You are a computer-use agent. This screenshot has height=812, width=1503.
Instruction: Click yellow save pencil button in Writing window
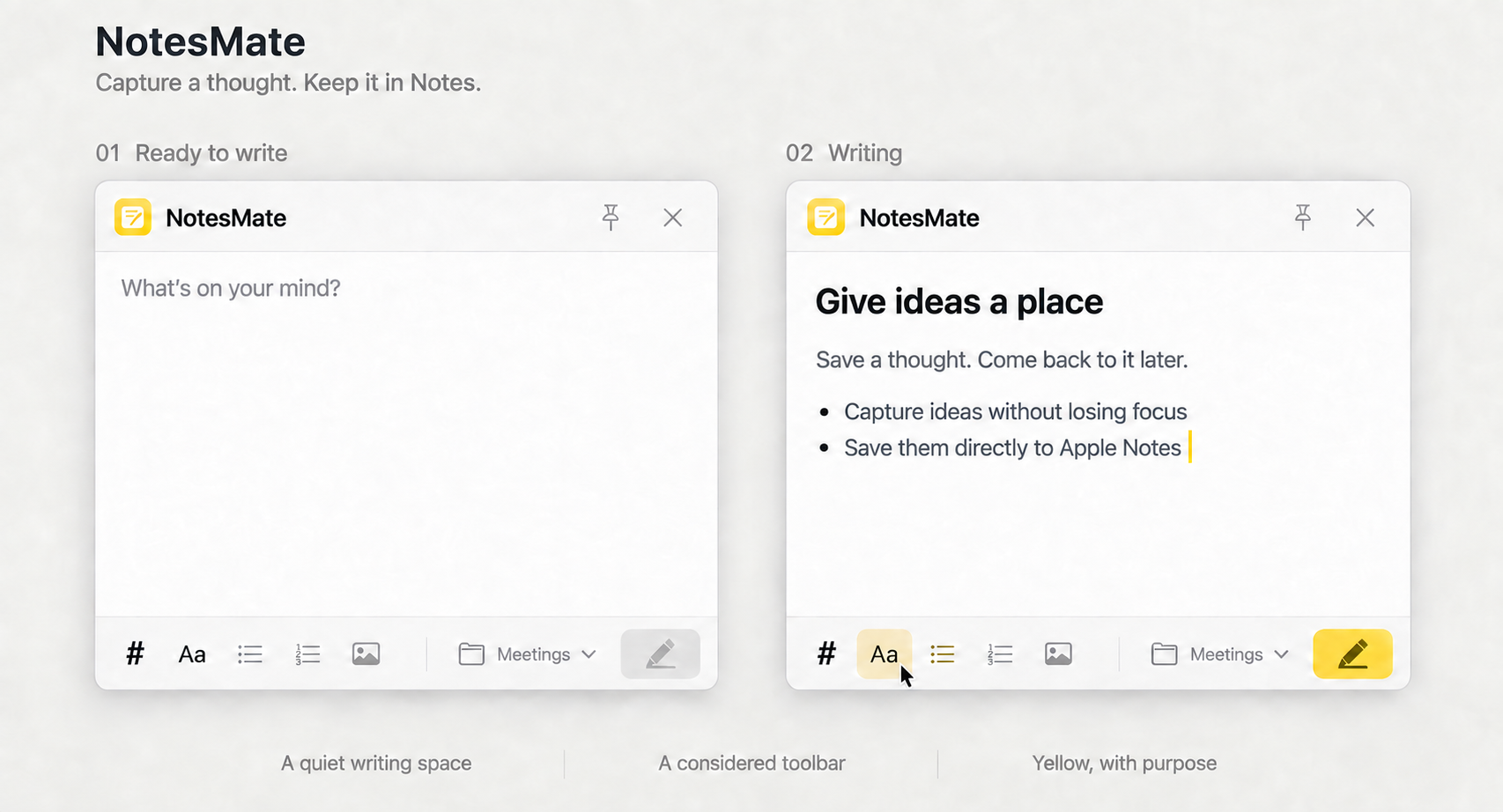click(1352, 653)
